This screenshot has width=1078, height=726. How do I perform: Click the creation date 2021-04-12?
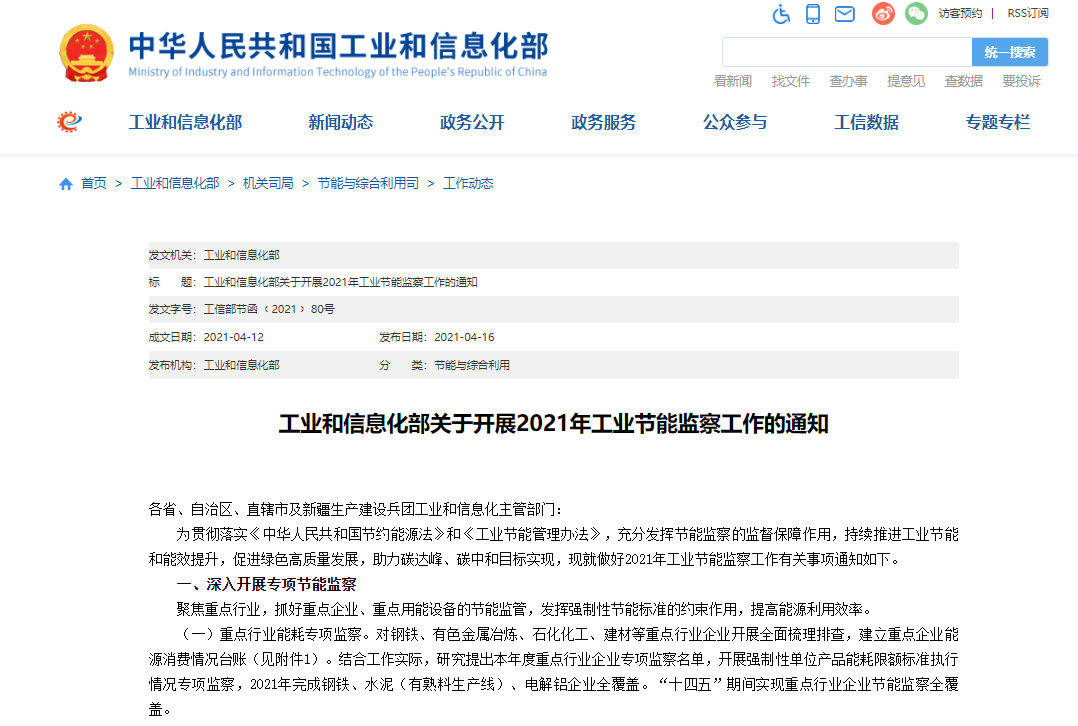(x=234, y=338)
